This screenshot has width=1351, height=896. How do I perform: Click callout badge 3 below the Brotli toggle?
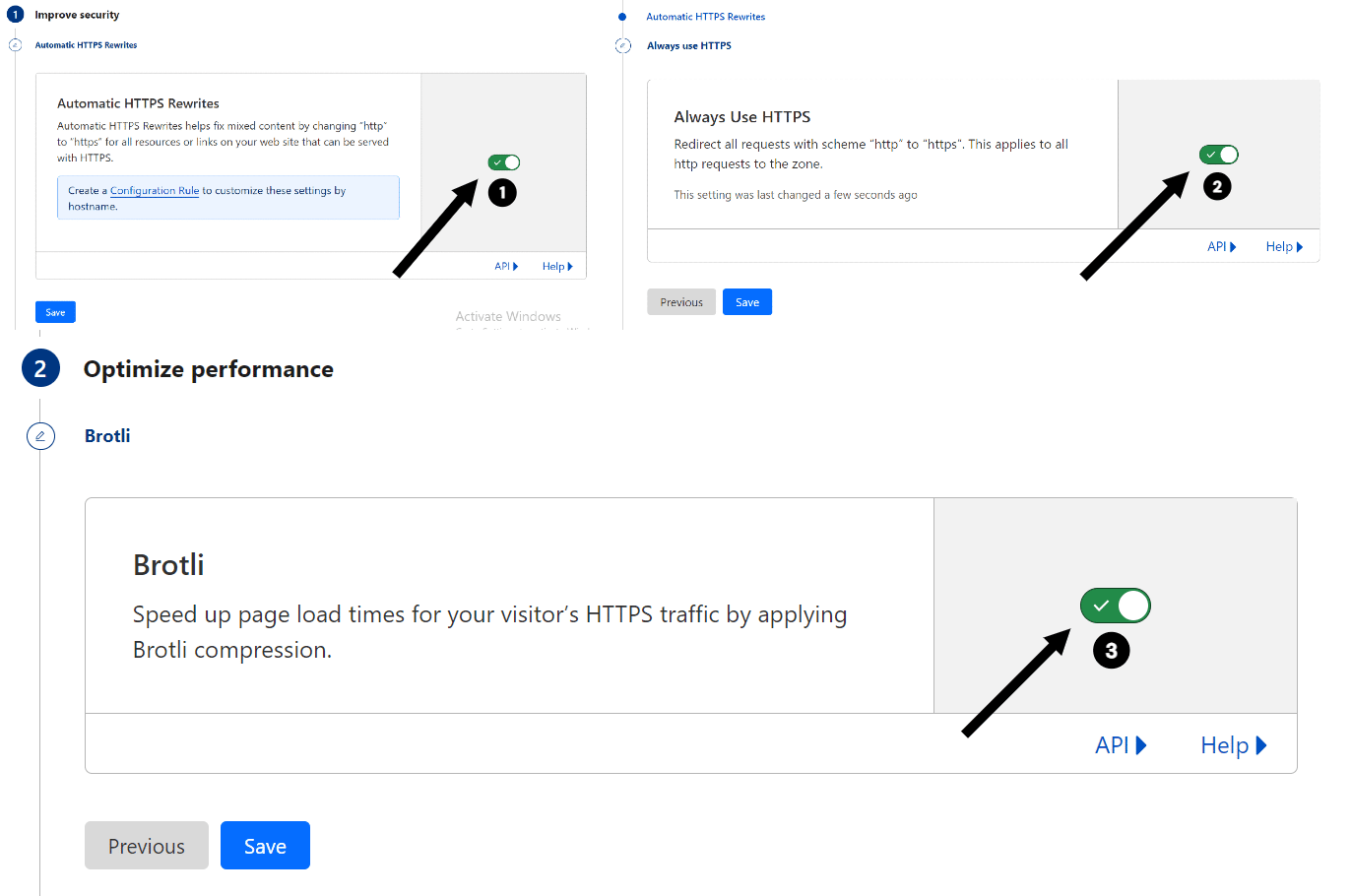pos(1111,650)
